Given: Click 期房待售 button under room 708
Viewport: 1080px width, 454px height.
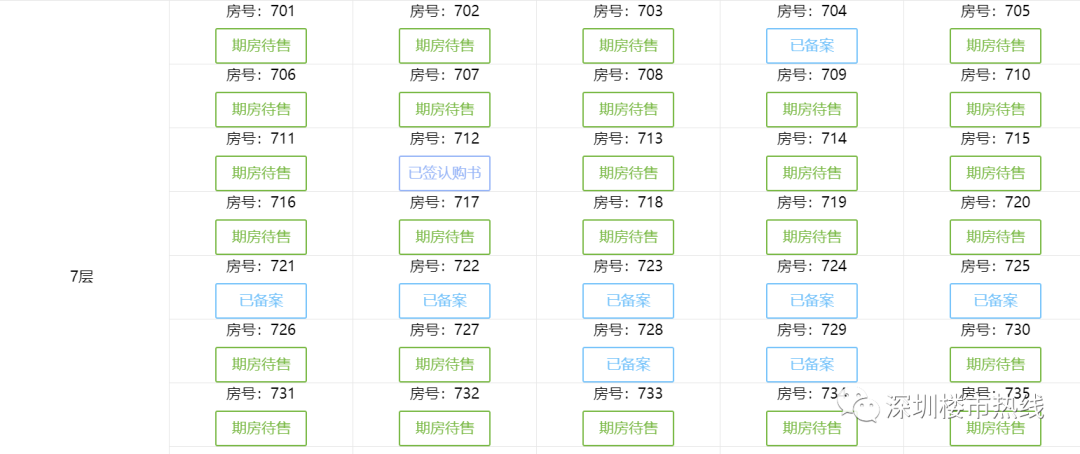Looking at the screenshot, I should (628, 110).
